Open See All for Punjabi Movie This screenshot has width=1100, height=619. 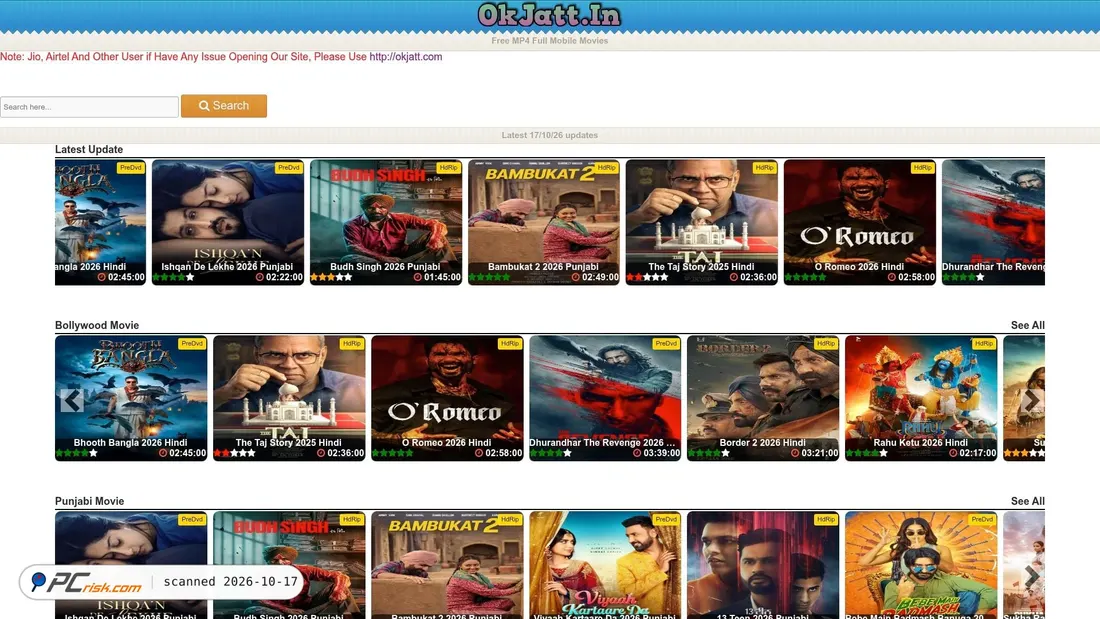[1027, 501]
